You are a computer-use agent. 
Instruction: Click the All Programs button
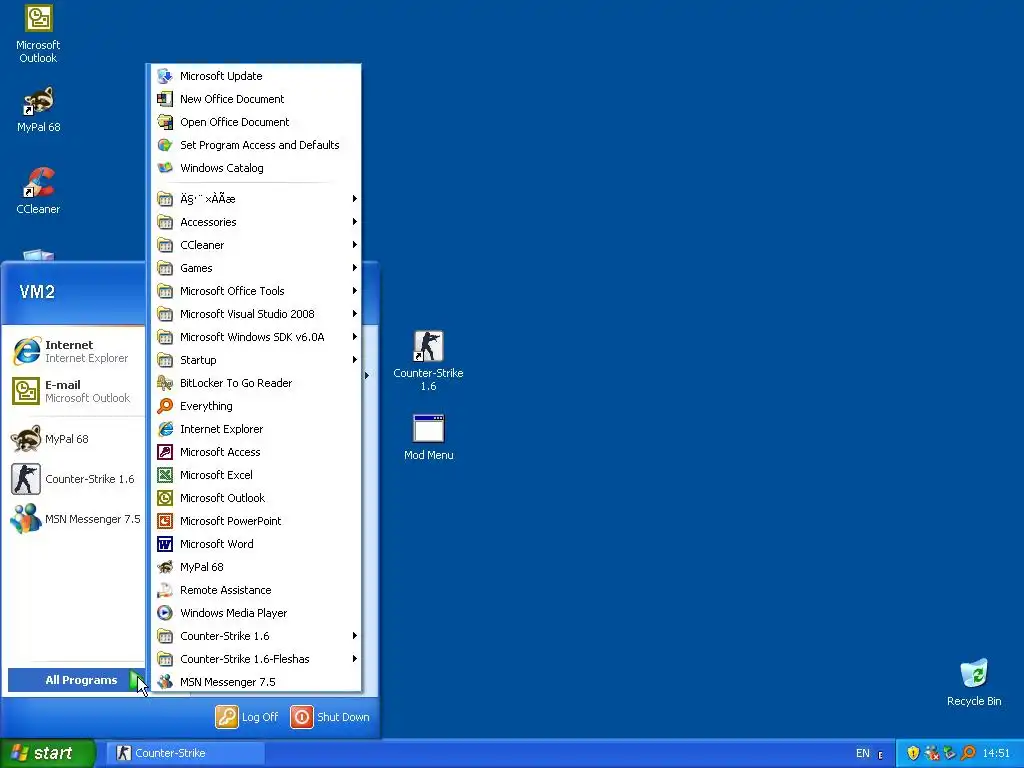[77, 680]
